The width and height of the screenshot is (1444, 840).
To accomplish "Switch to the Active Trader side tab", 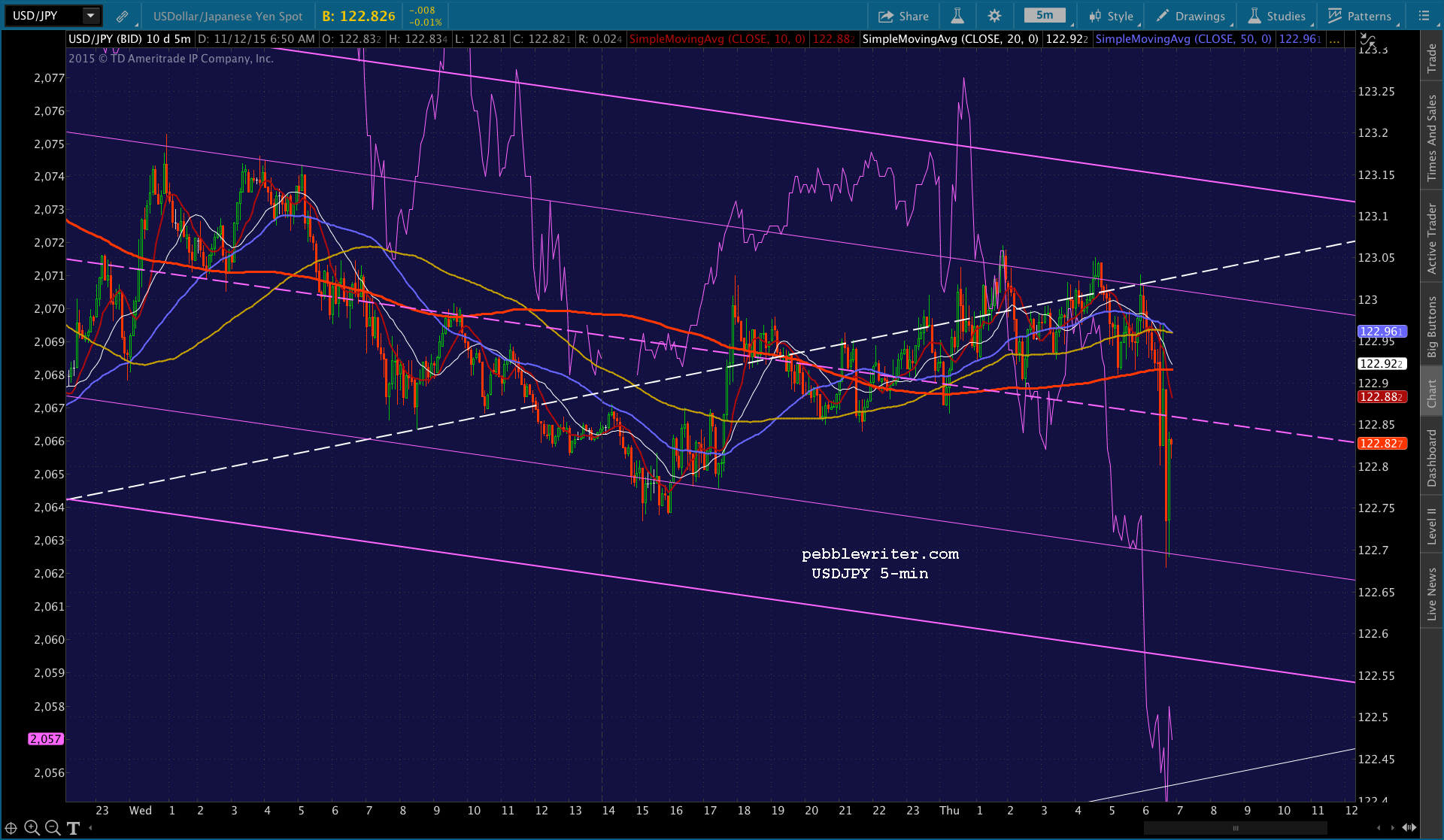I will tap(1432, 238).
